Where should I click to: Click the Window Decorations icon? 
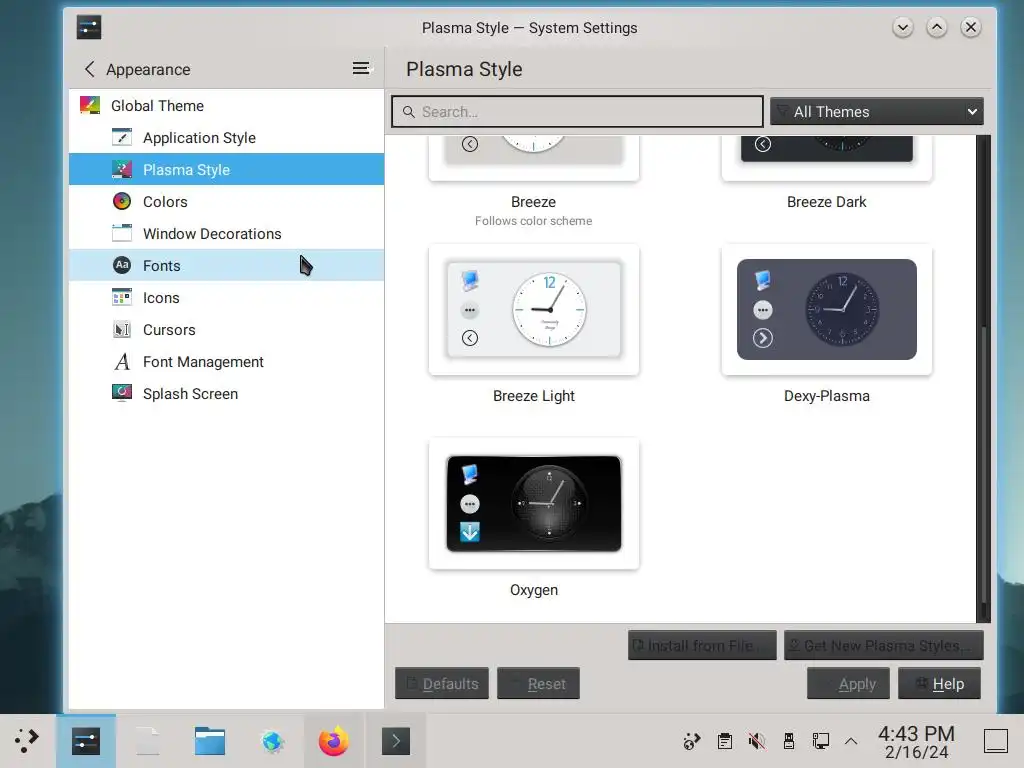121,233
